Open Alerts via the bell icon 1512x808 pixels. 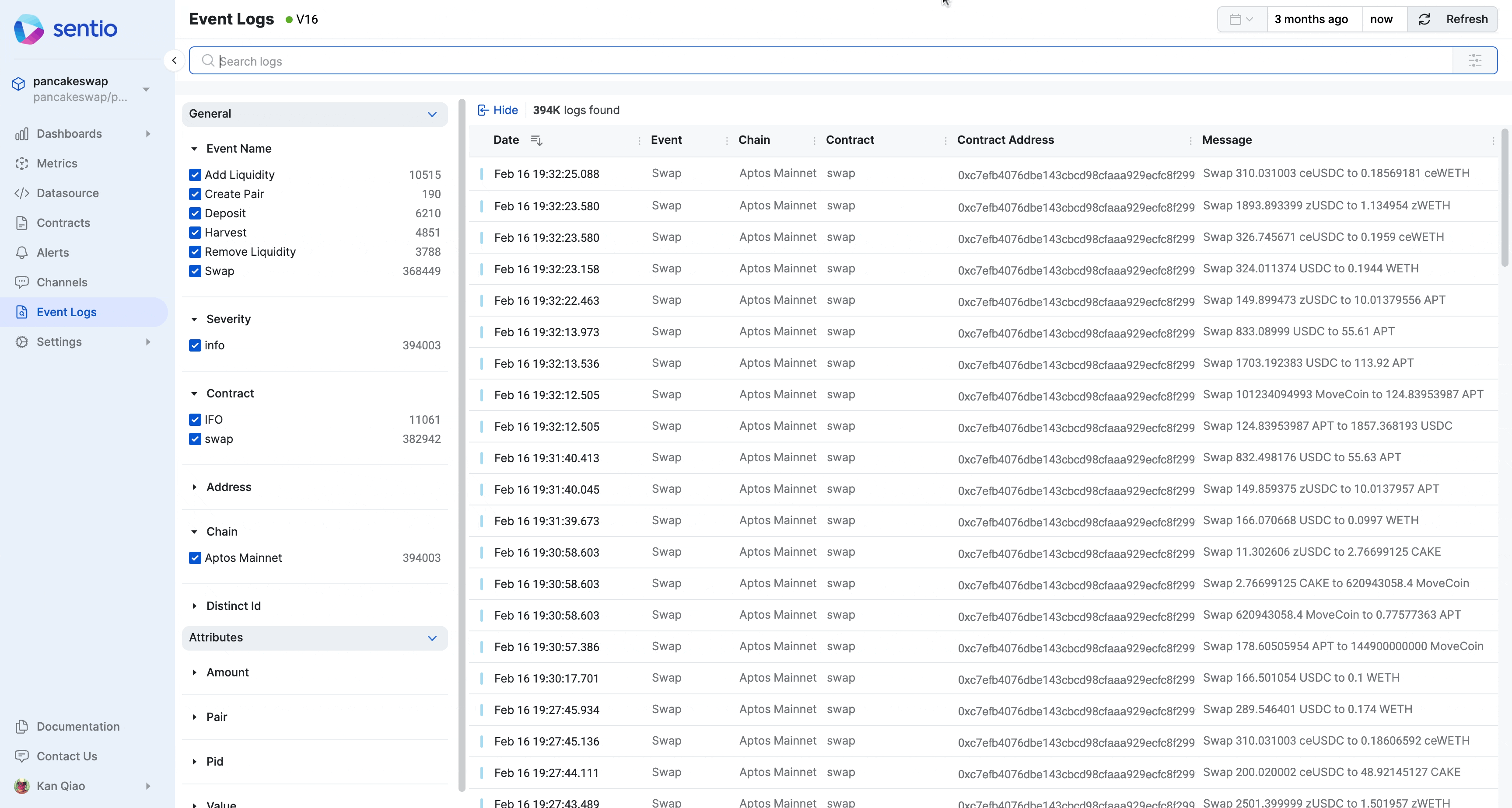coord(22,253)
